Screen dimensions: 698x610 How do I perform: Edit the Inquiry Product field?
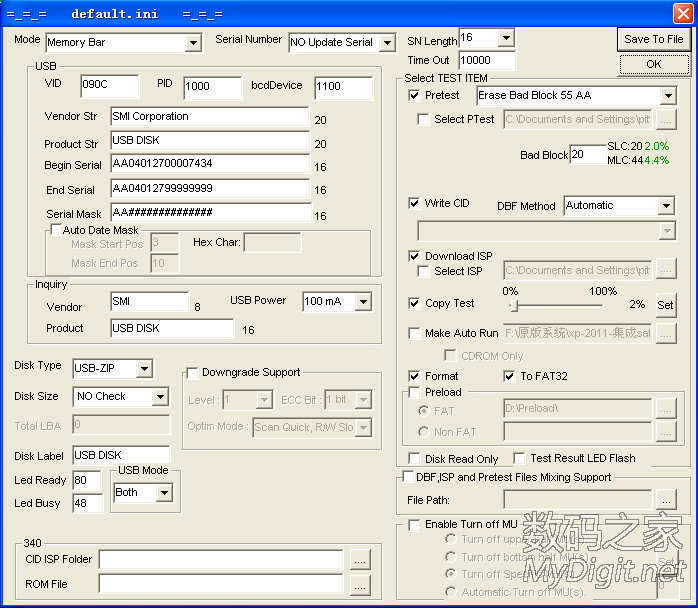[x=172, y=329]
